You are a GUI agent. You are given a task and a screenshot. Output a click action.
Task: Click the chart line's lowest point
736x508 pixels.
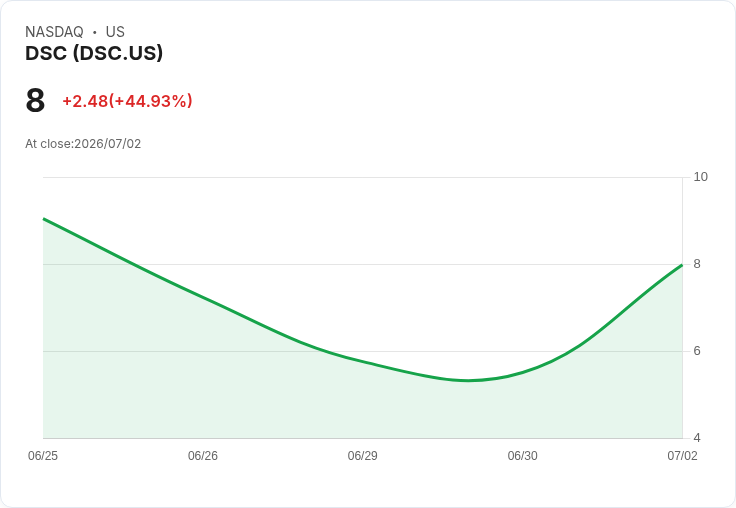tap(468, 380)
